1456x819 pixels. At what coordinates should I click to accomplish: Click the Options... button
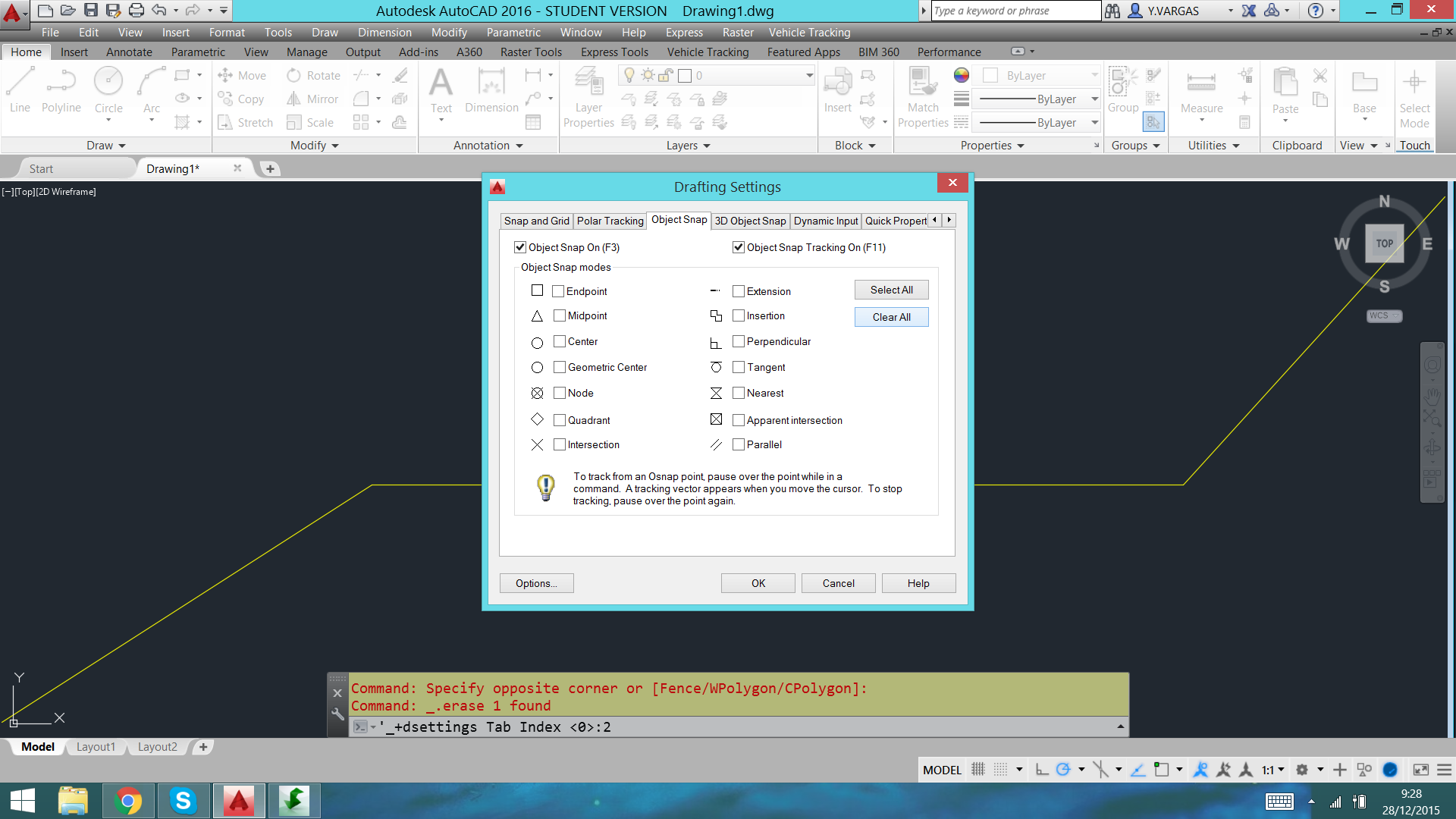pos(536,583)
